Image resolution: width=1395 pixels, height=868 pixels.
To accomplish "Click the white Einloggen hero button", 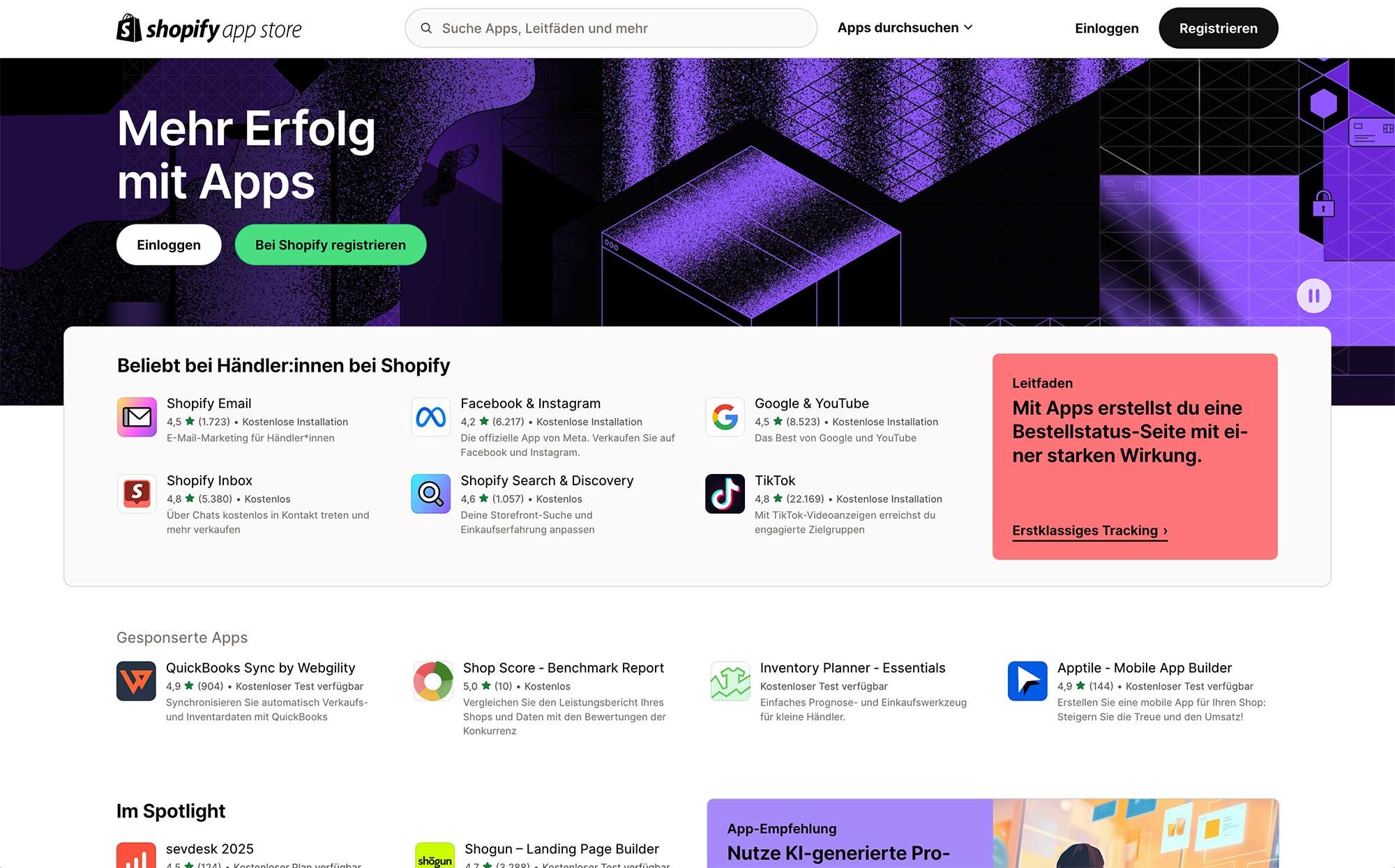I will click(169, 245).
